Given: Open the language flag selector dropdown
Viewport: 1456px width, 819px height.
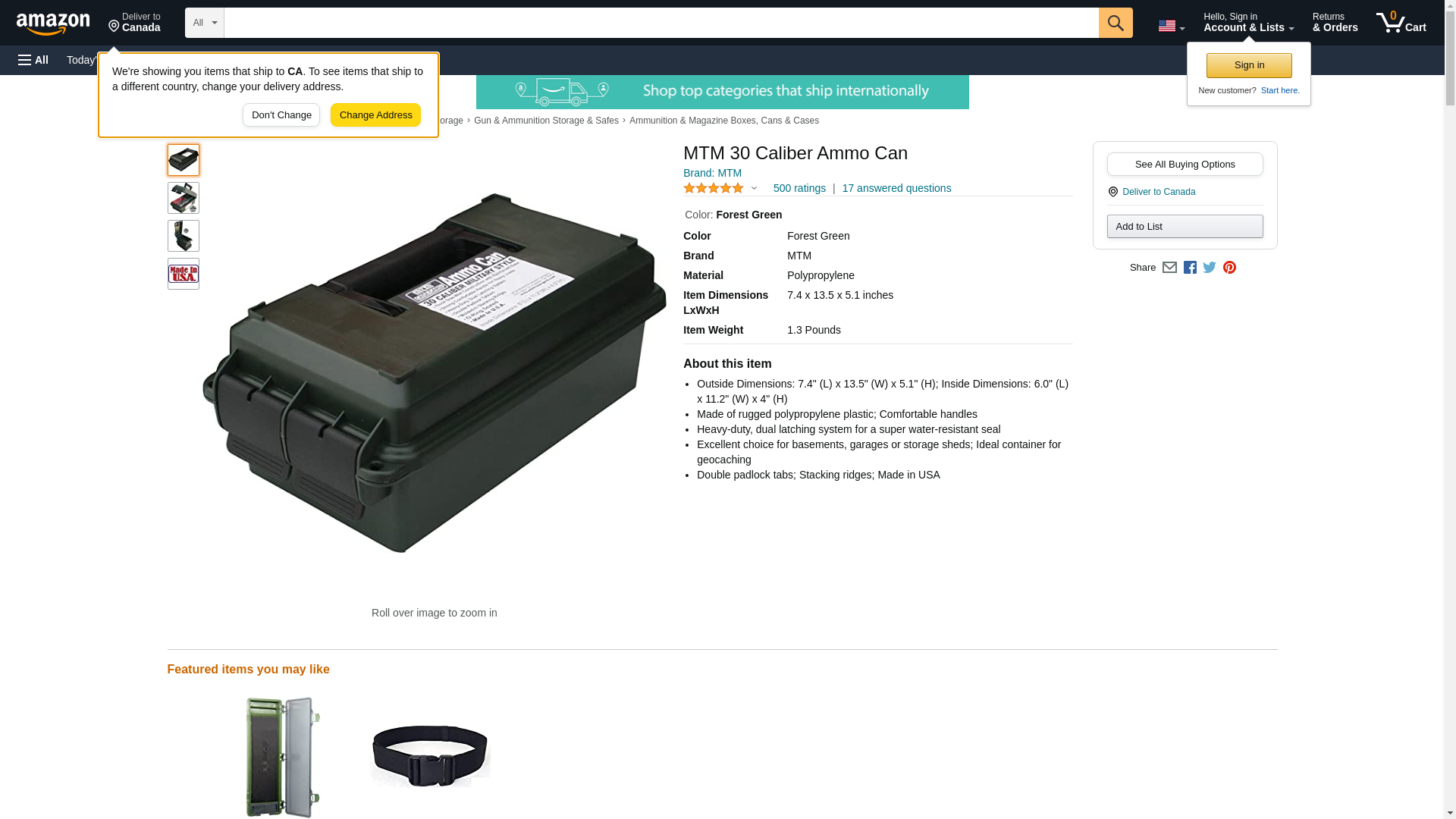Looking at the screenshot, I should click(1171, 27).
